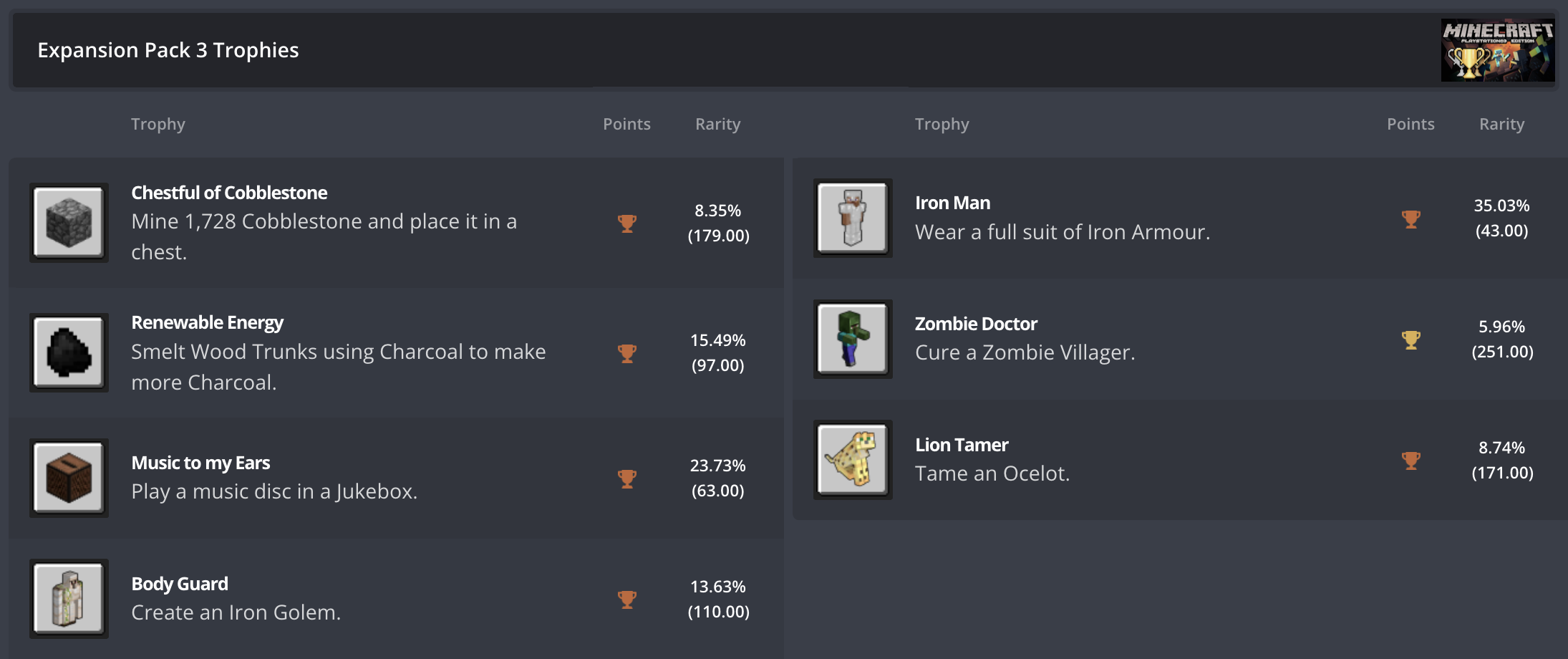Open the Body Guard iron golem icon
The width and height of the screenshot is (1568, 659).
pyautogui.click(x=68, y=599)
